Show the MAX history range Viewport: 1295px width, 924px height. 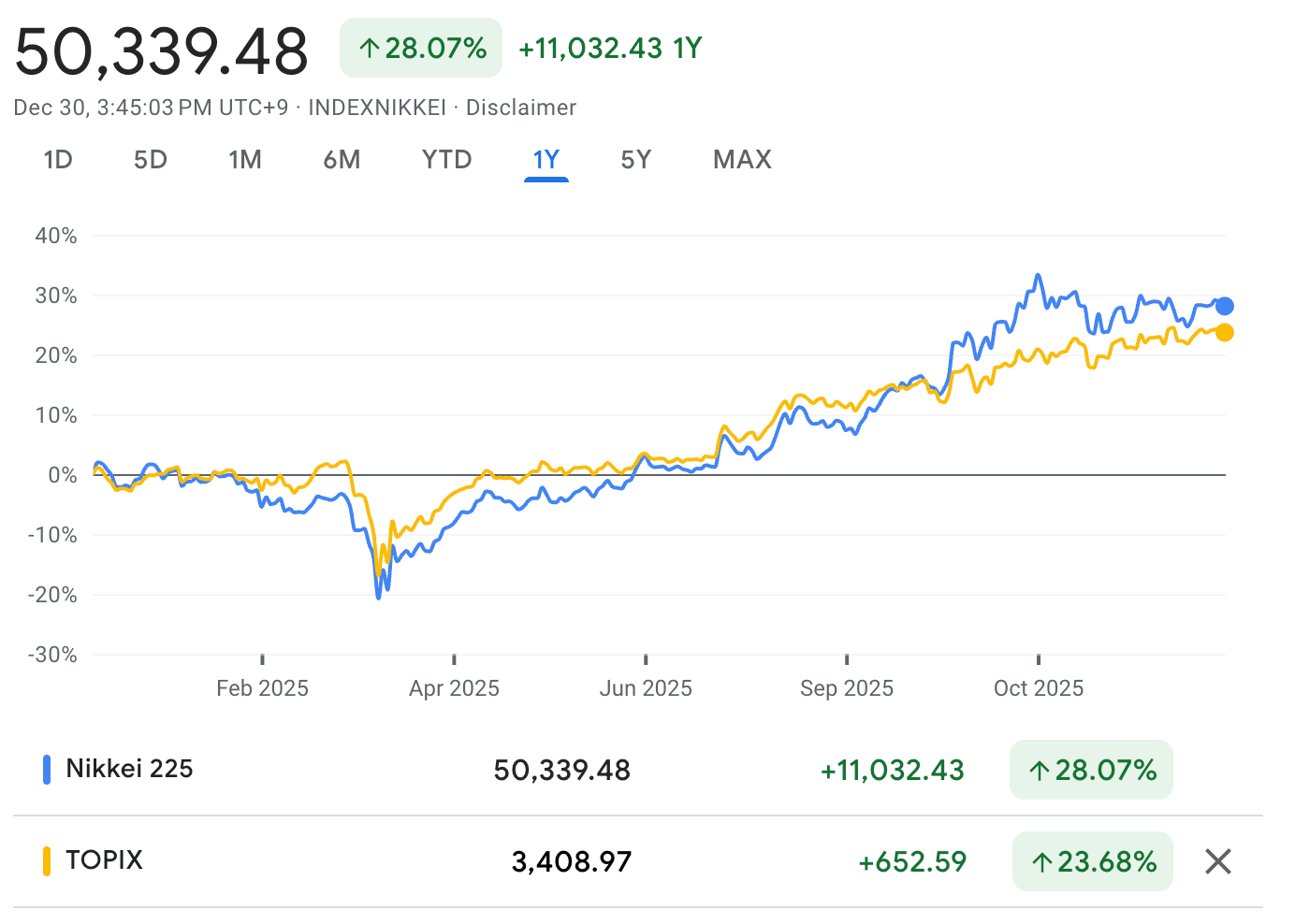(x=742, y=160)
